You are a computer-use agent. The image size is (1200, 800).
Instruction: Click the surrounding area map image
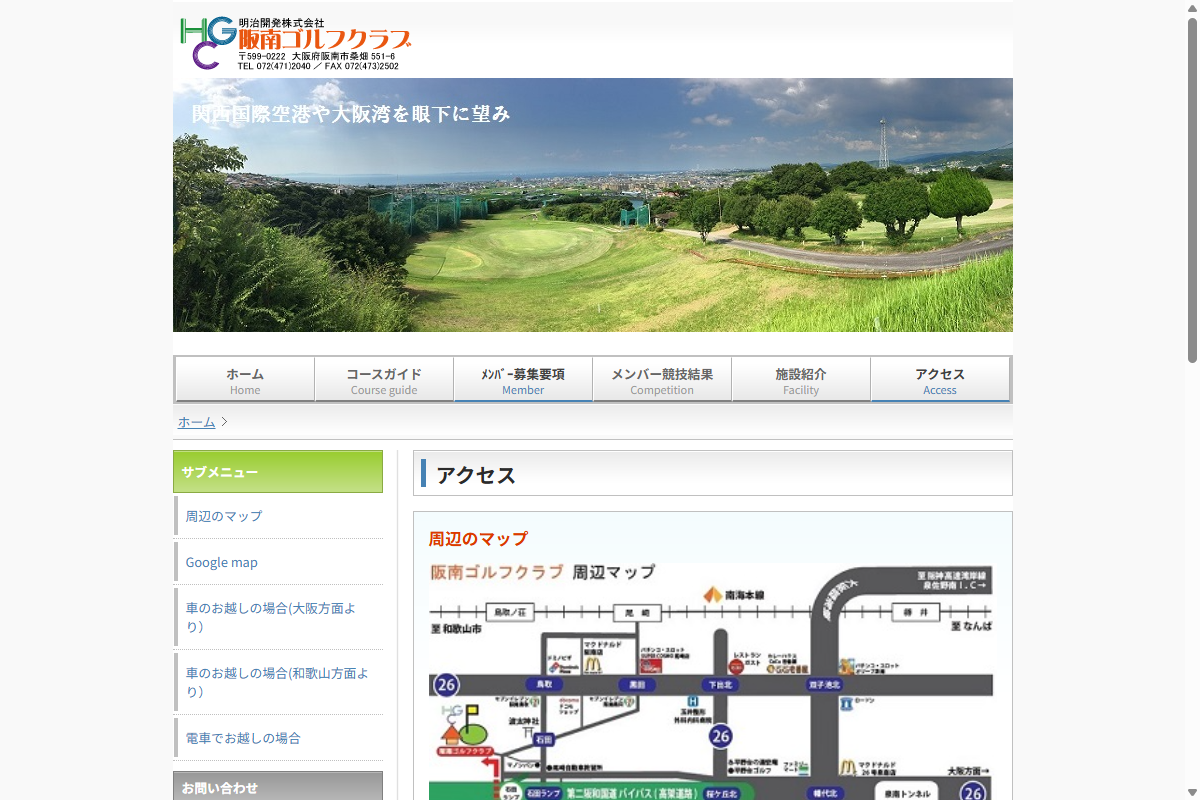(x=711, y=680)
